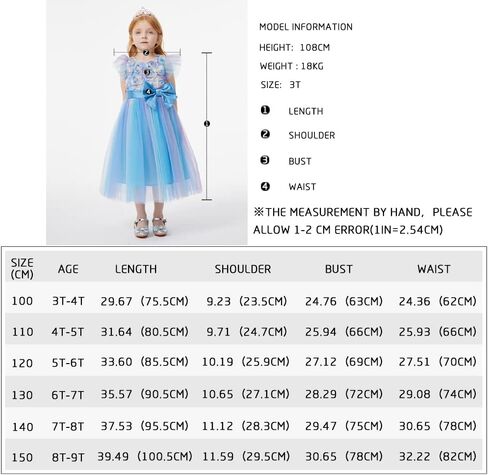Click waist value 29.08 (74CM)

[x=438, y=394]
